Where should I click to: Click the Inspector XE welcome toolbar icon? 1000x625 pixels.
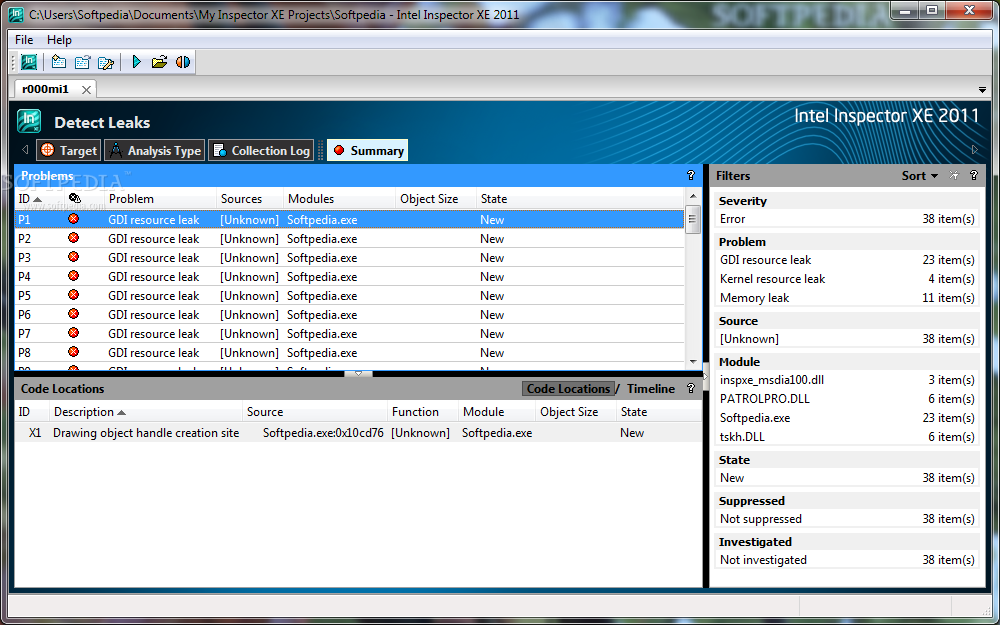pyautogui.click(x=29, y=62)
